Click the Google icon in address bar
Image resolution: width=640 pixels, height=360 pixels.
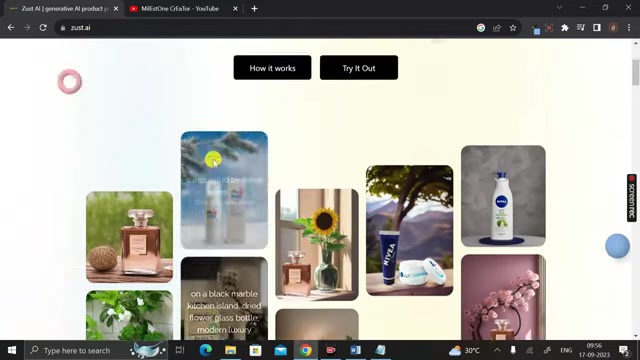(481, 28)
